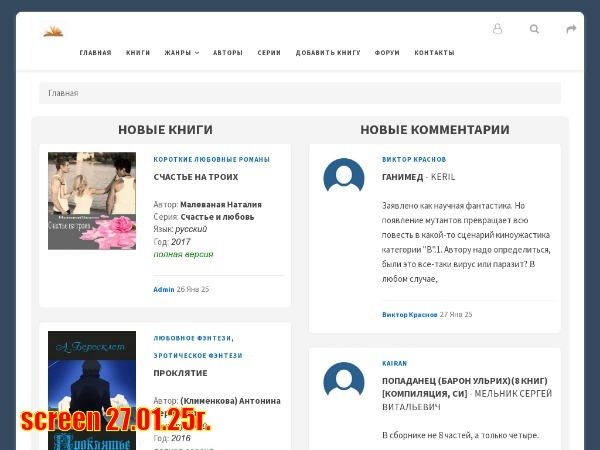600x450 pixels.
Task: Click Kairan's avatar icon
Action: tap(344, 382)
